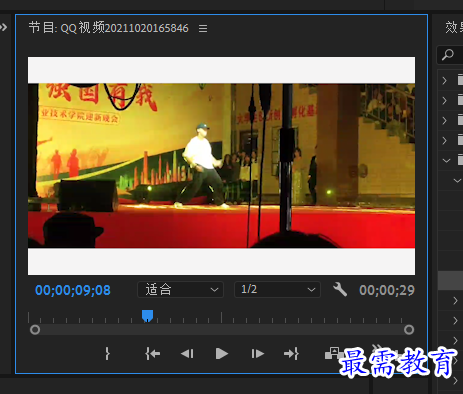Collapse the expanded top-level effects folder
463x394 pixels.
pyautogui.click(x=446, y=161)
